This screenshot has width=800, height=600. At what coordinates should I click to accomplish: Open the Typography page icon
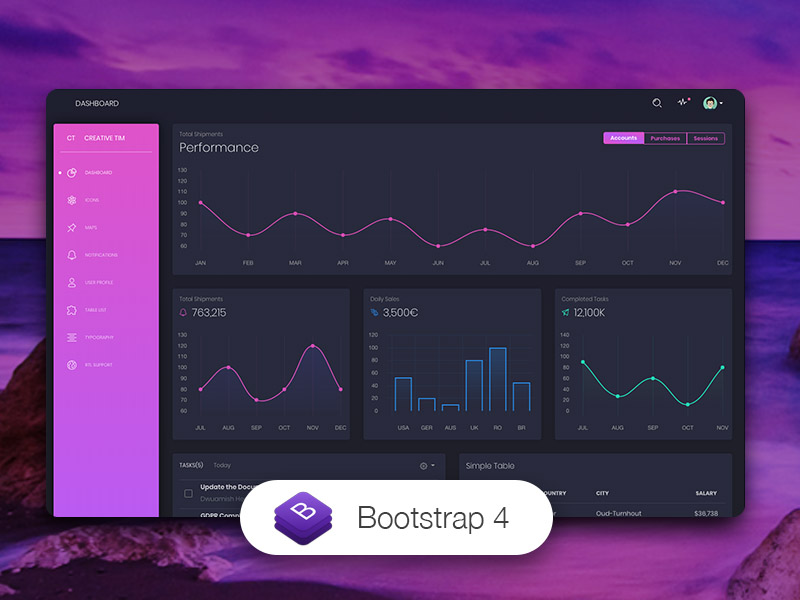(71, 336)
